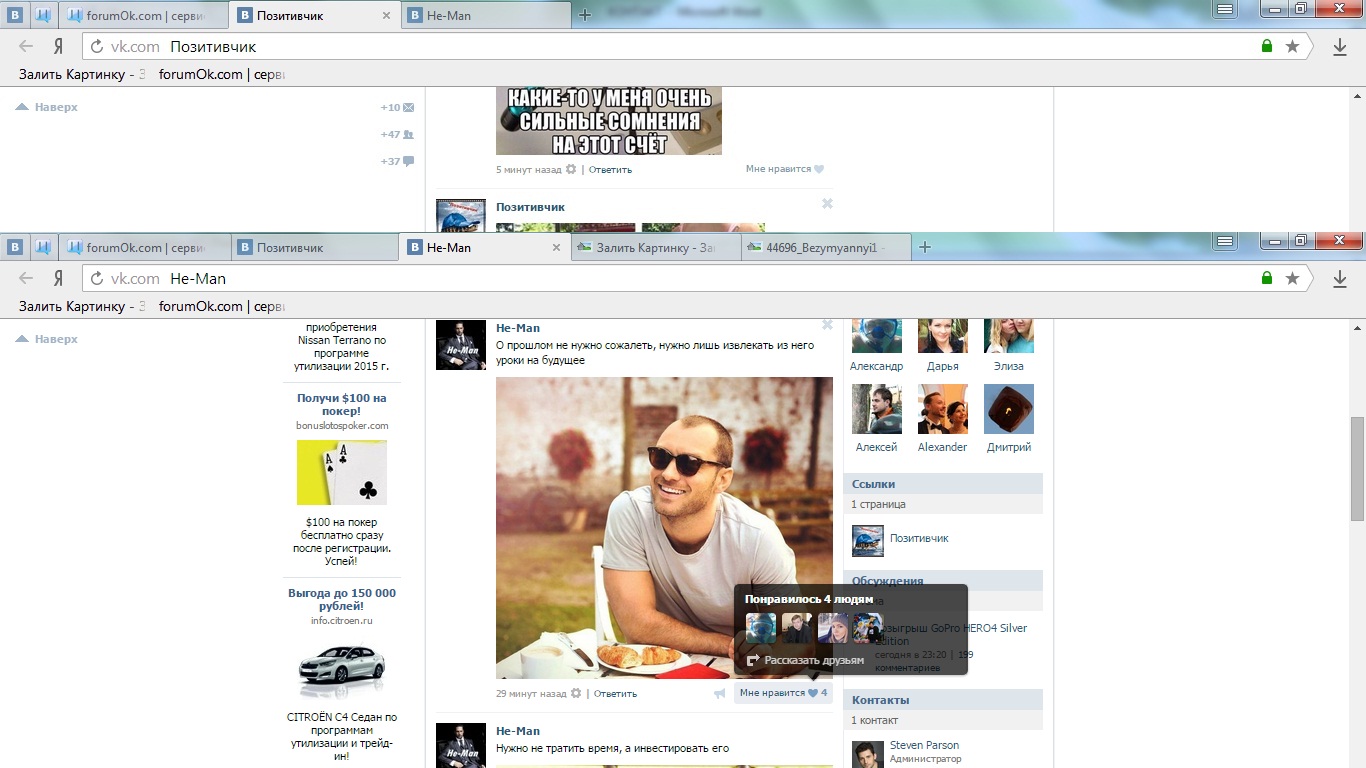Click the +47 friends icon

[x=408, y=134]
